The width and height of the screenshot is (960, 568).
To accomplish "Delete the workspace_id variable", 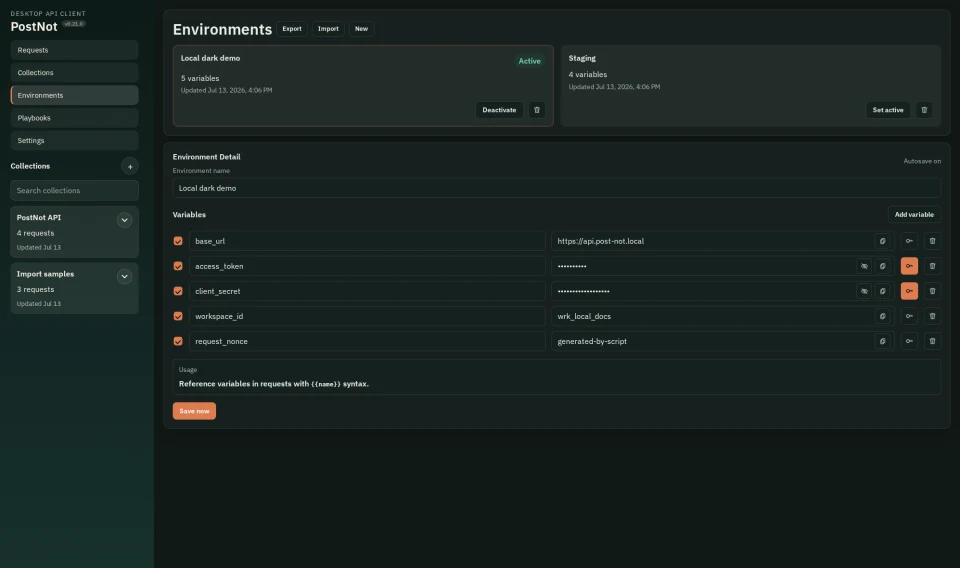I will point(932,316).
